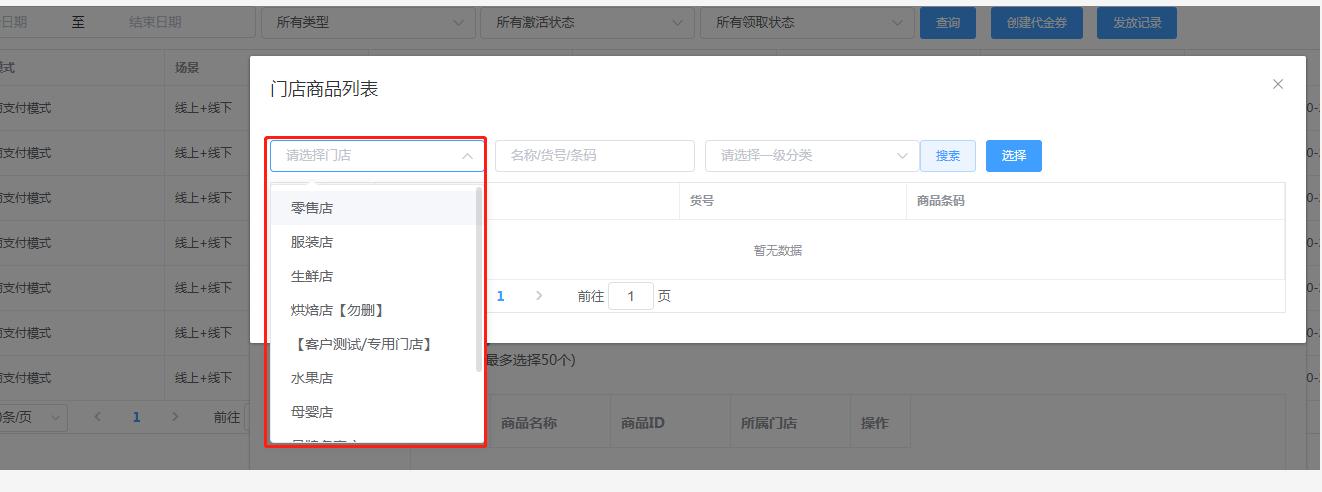Pick 烘焙店【勿删】 option
This screenshot has height=492, width=1322.
tap(377, 310)
